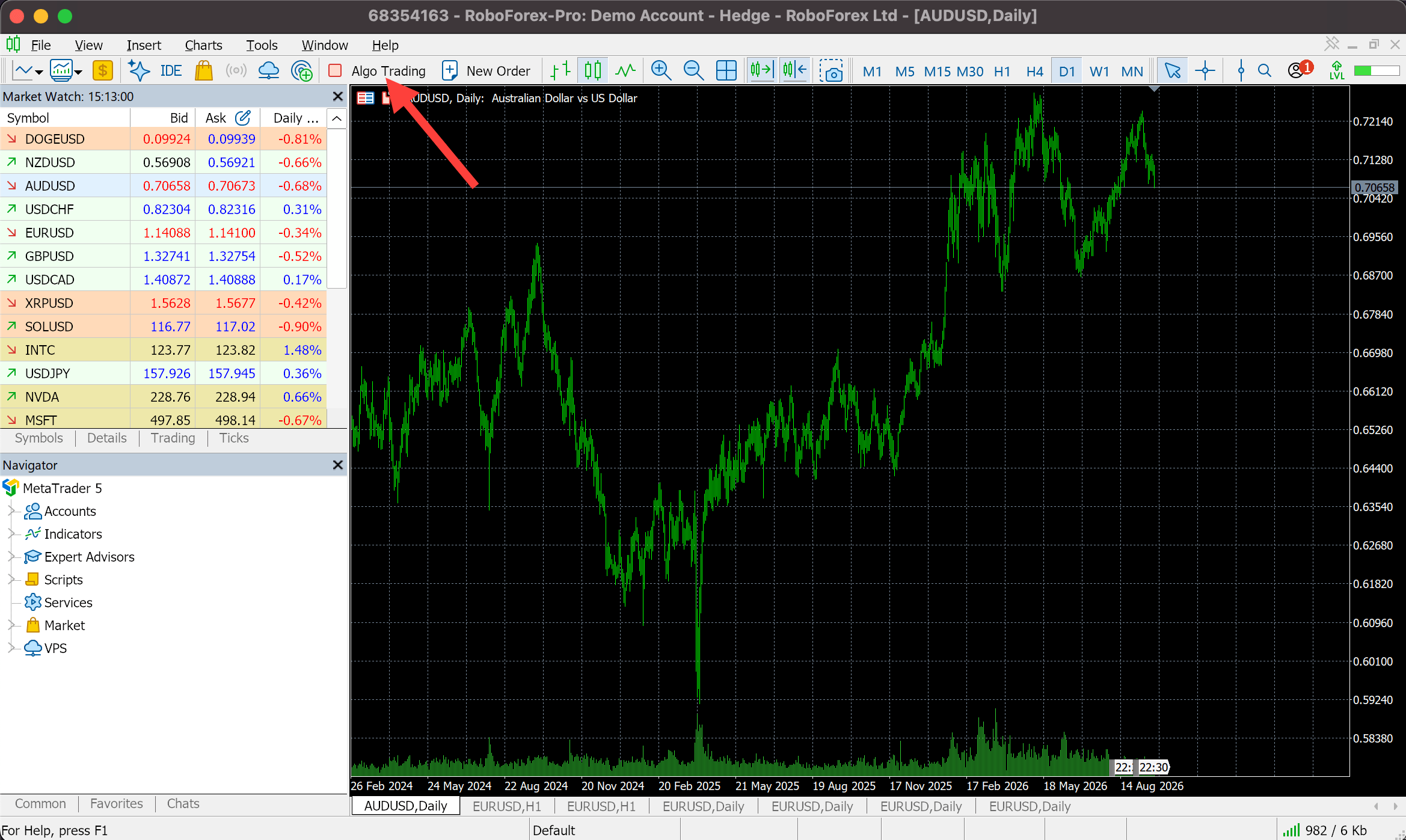
Task: Switch to the Ticks tab in Market Watch
Action: (x=234, y=438)
